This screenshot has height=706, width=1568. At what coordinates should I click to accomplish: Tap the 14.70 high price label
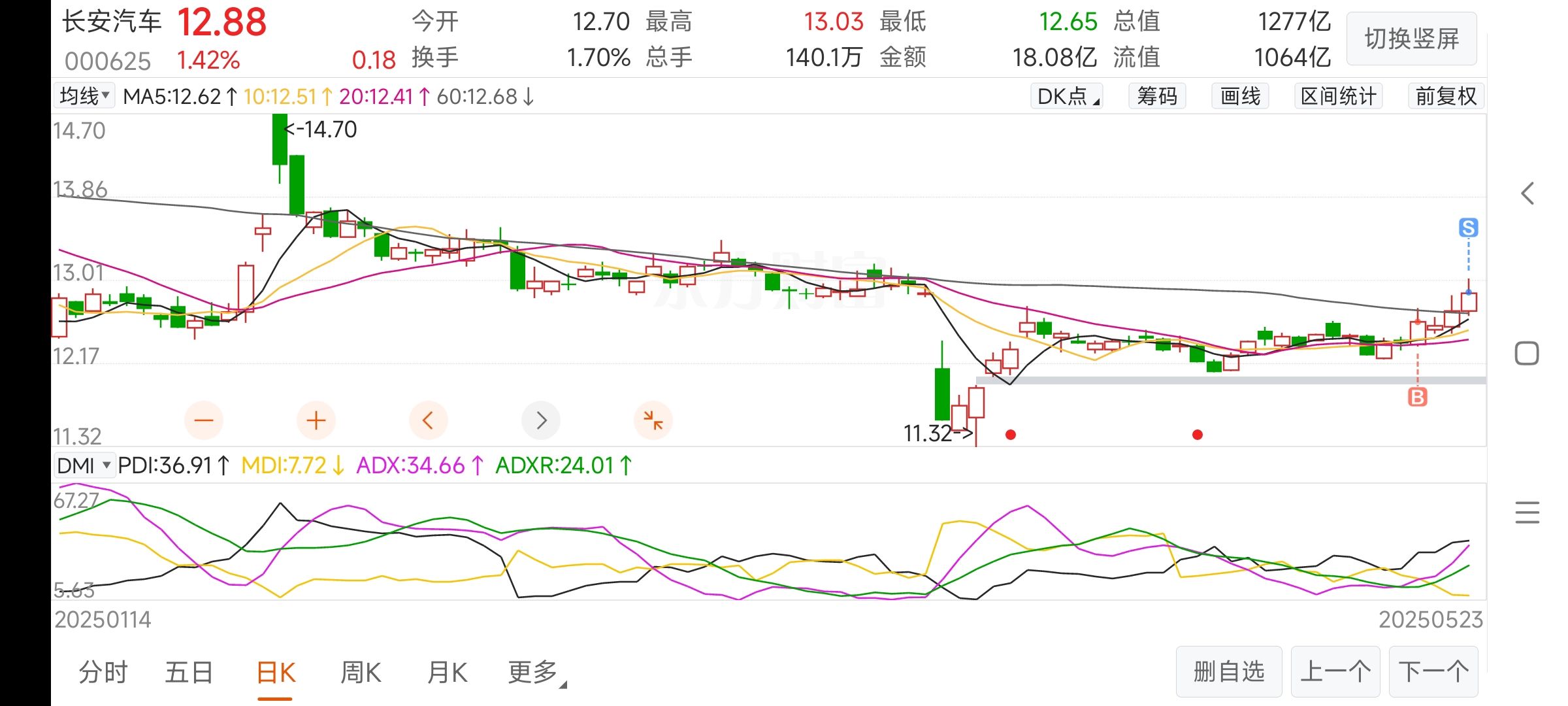click(321, 129)
